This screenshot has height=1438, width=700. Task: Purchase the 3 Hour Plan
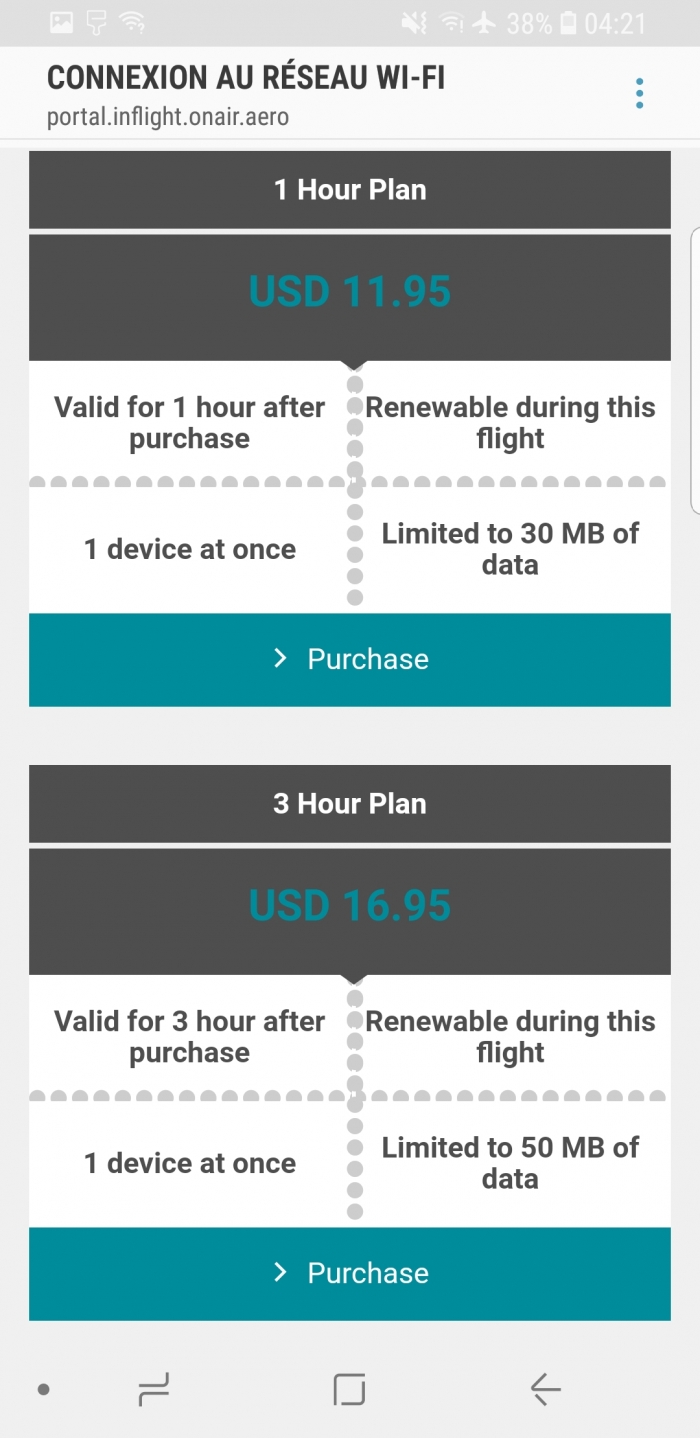350,1273
